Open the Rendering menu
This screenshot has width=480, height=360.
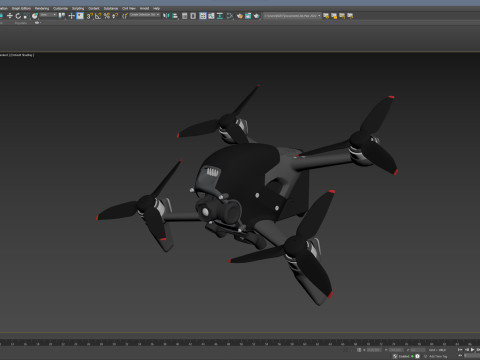(x=42, y=8)
